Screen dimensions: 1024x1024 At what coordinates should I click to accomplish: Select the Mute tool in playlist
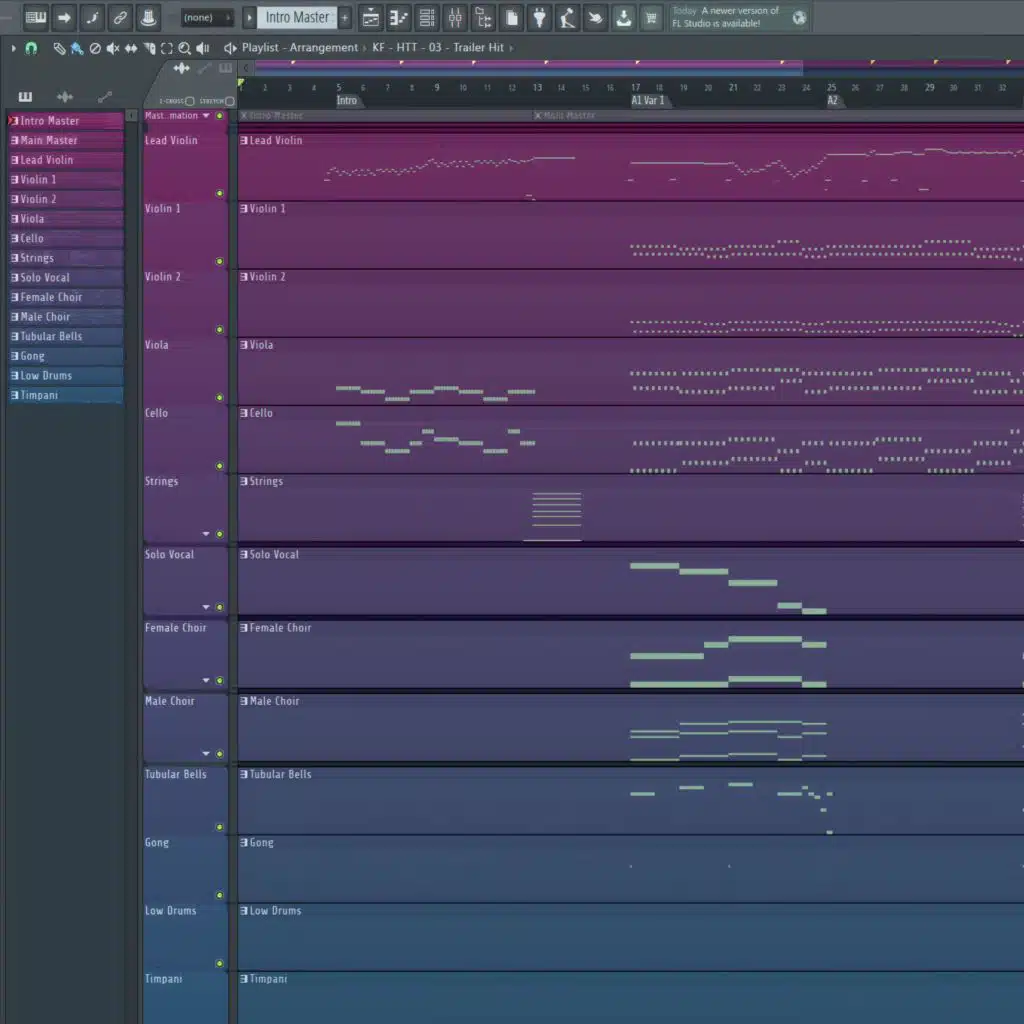tap(113, 48)
